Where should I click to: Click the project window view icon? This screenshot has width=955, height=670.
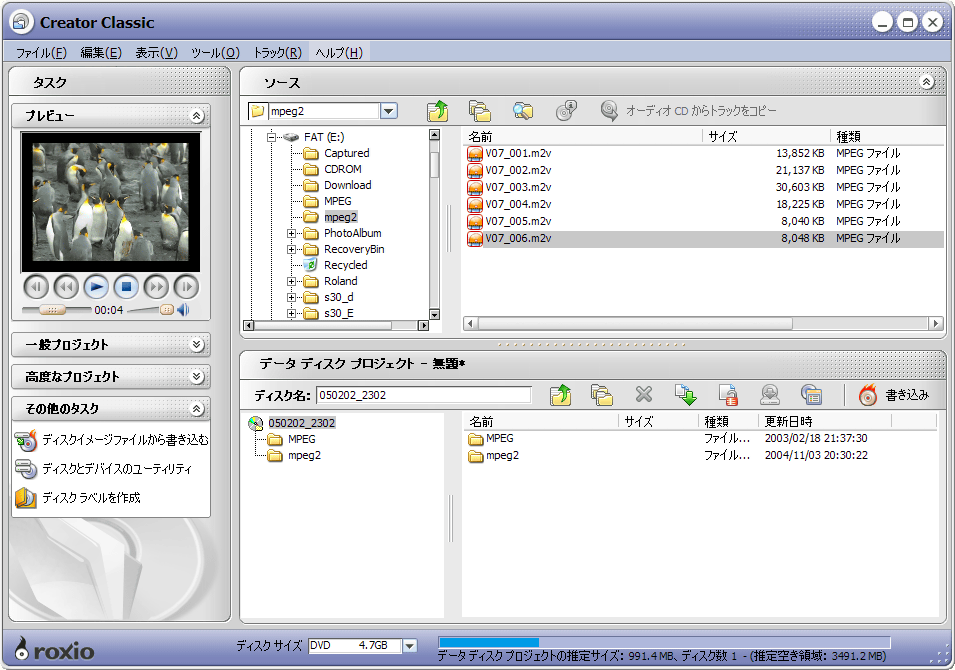[811, 395]
